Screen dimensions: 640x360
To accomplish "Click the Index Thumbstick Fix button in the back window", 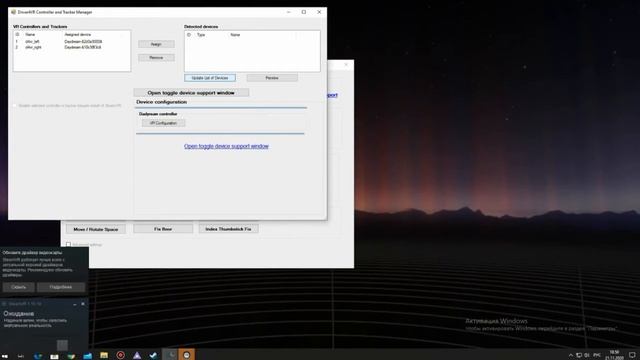I will (228, 229).
